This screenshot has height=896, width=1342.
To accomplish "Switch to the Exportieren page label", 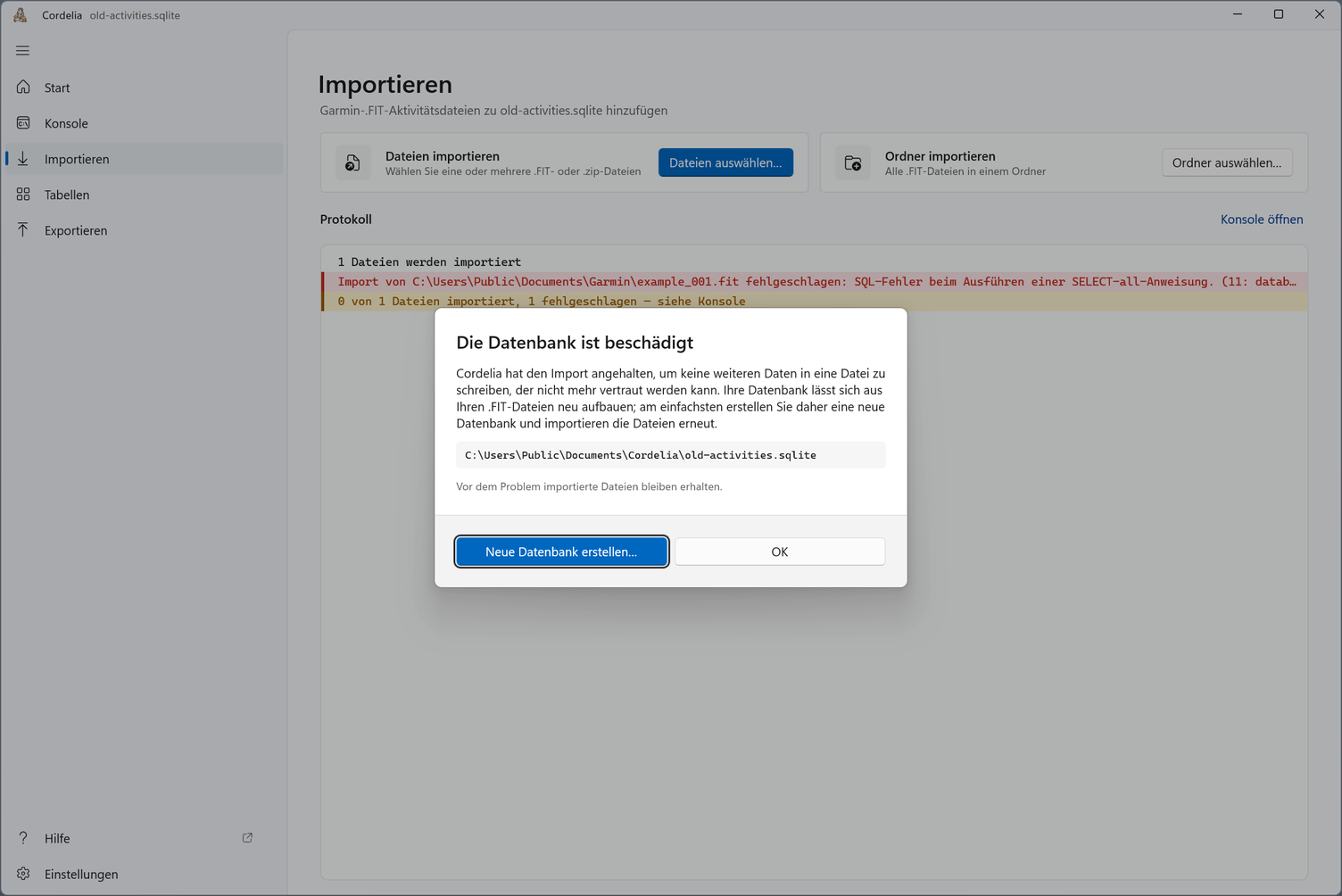I will [76, 230].
